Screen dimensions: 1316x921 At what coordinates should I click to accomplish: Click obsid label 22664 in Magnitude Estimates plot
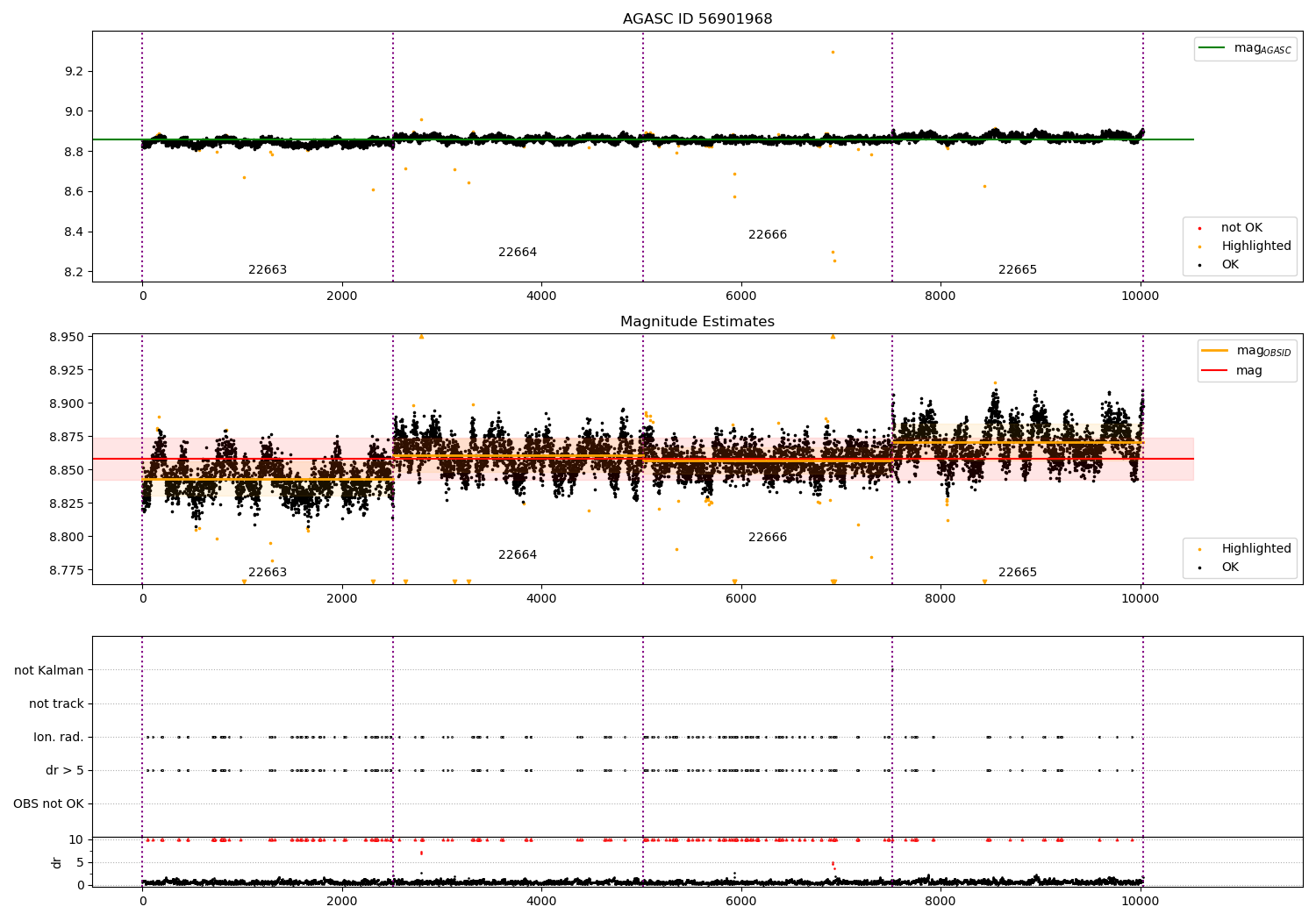pyautogui.click(x=518, y=555)
